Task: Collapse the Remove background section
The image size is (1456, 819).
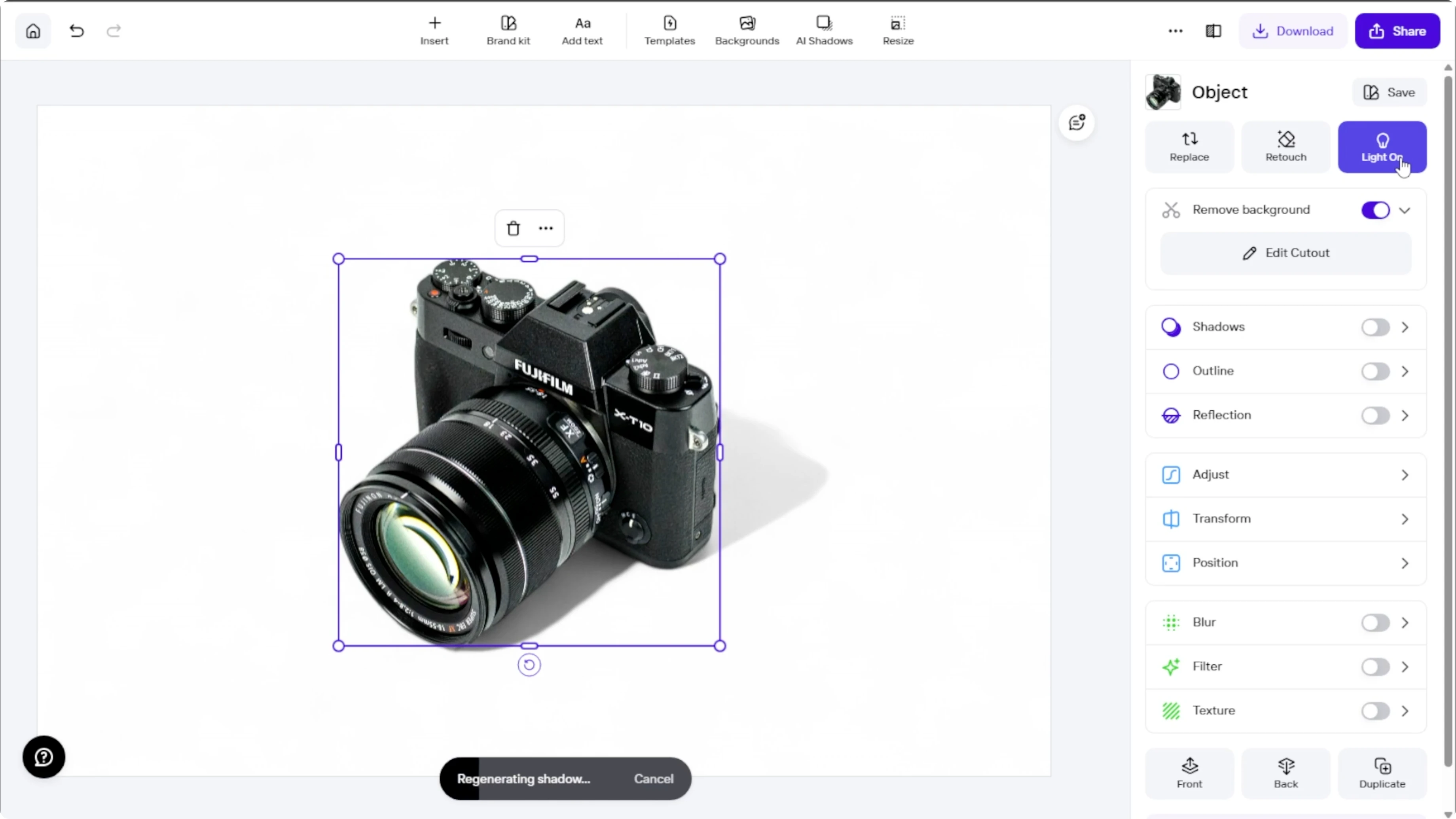Action: pos(1405,210)
